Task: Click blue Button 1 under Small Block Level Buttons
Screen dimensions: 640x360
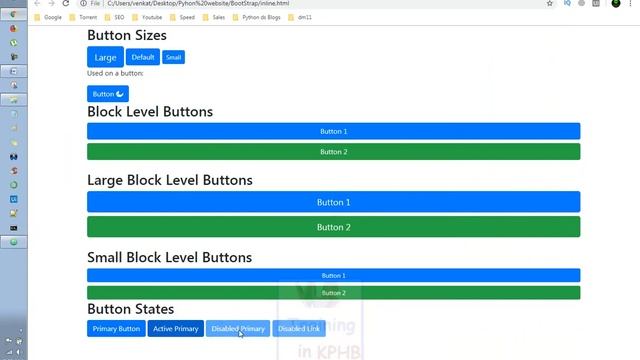Action: pos(333,276)
